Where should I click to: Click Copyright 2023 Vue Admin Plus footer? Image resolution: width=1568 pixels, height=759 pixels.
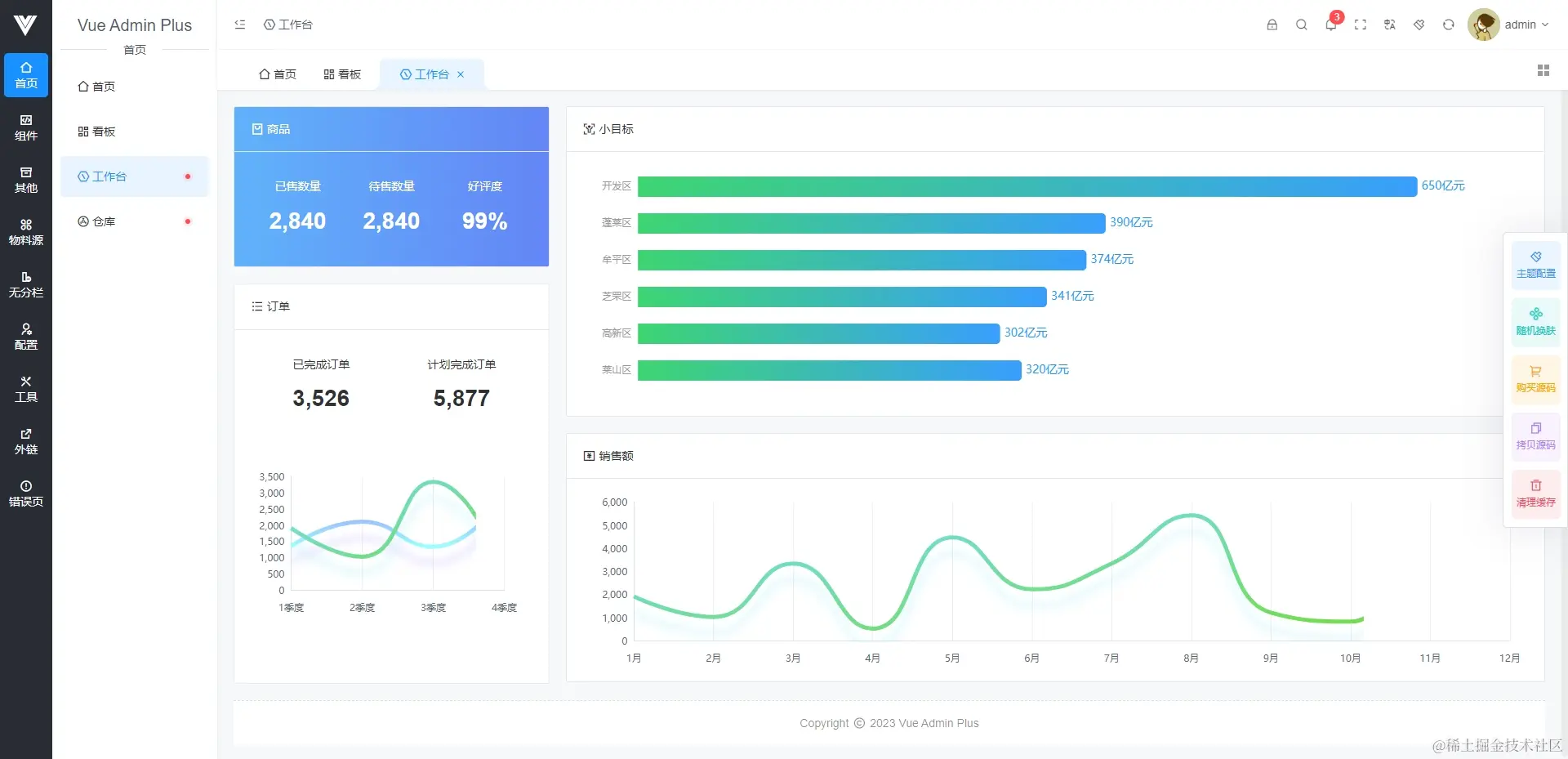pyautogui.click(x=889, y=723)
